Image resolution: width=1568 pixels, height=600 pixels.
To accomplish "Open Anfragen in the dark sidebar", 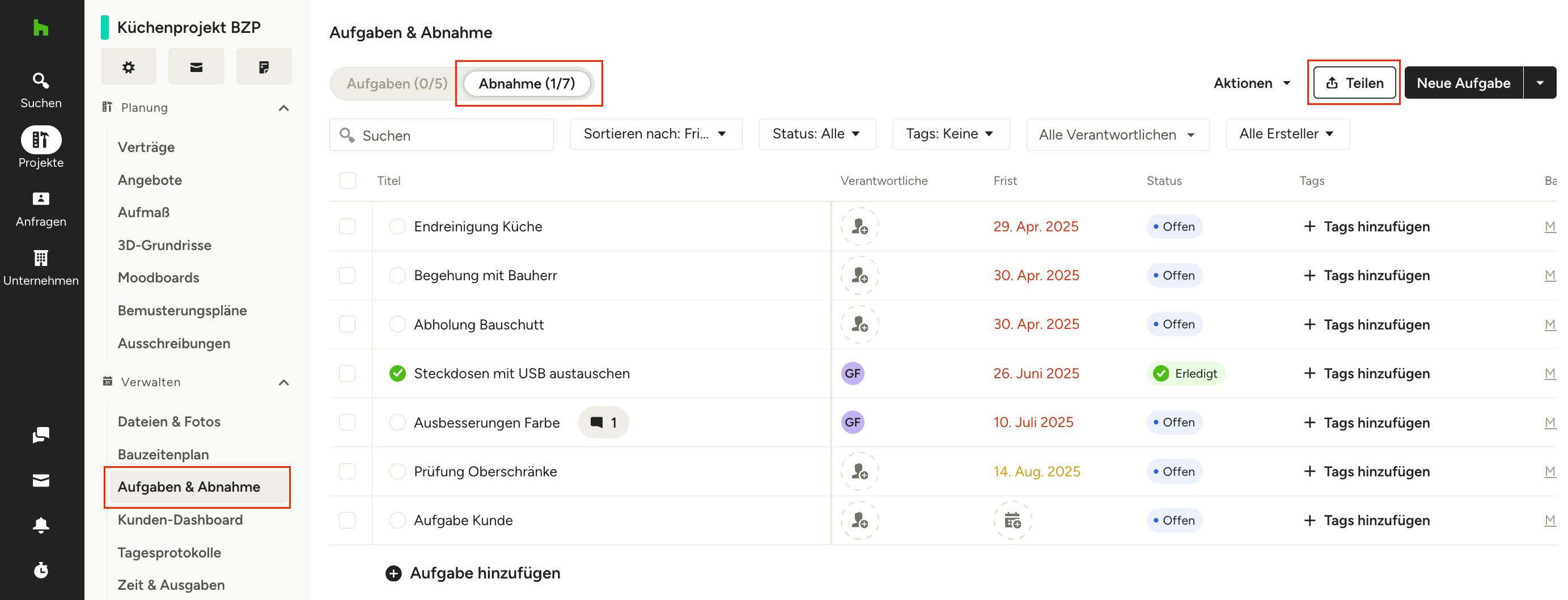I will [41, 209].
